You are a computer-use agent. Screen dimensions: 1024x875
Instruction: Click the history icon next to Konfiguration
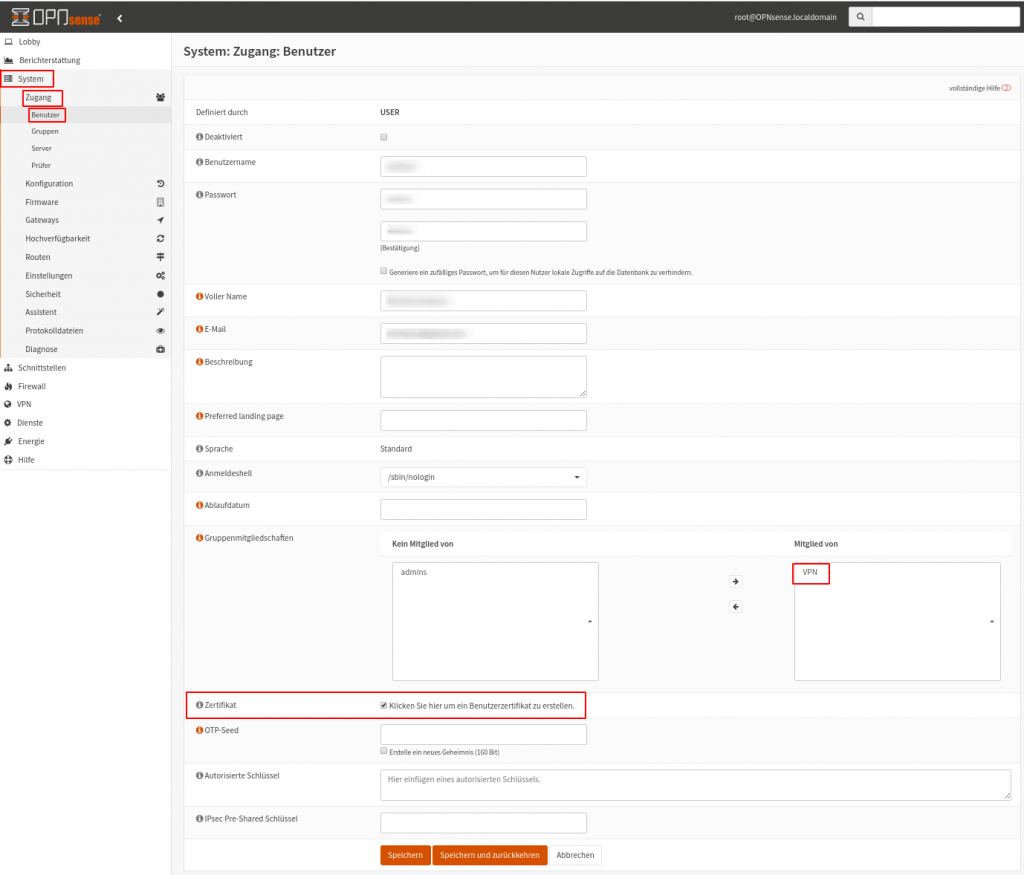pyautogui.click(x=158, y=183)
